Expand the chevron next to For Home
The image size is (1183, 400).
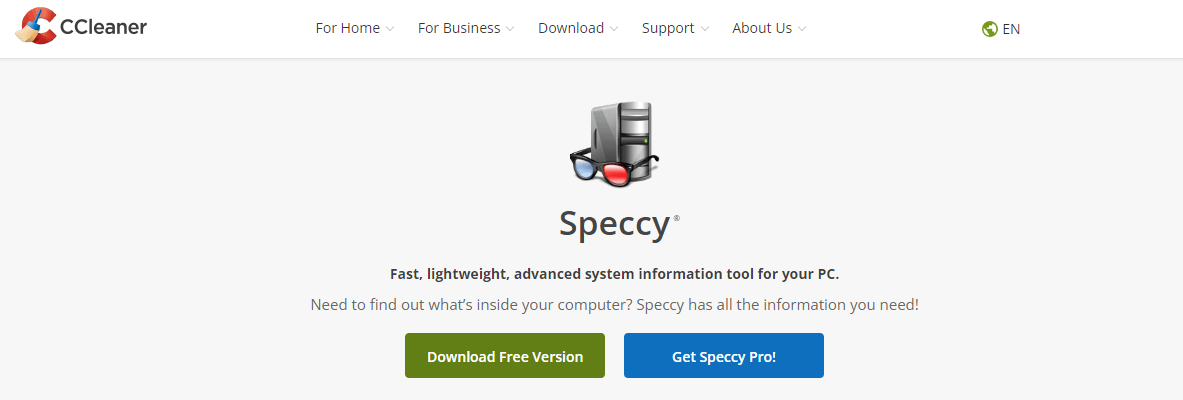(389, 29)
